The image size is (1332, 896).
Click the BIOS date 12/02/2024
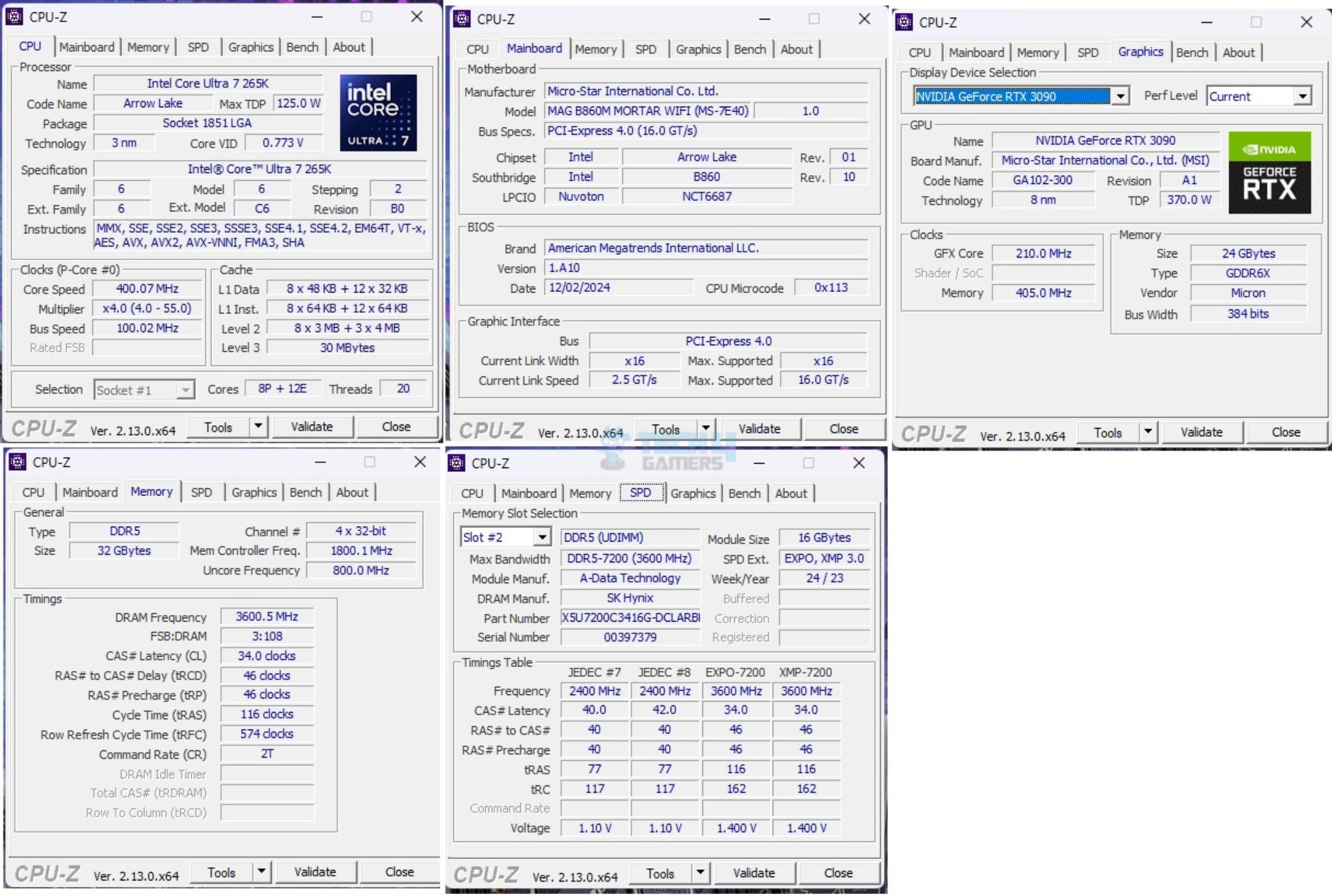(x=619, y=287)
